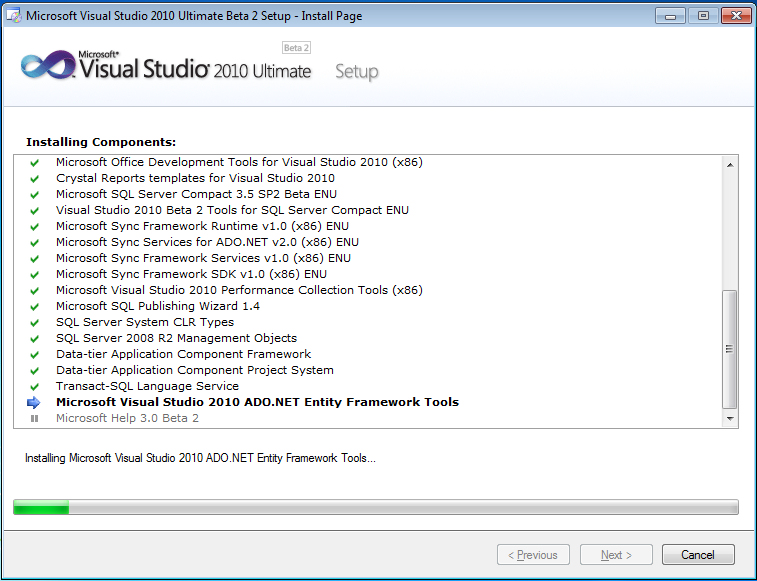Click the checkmark beside SQL Server System CLR Types

point(34,322)
